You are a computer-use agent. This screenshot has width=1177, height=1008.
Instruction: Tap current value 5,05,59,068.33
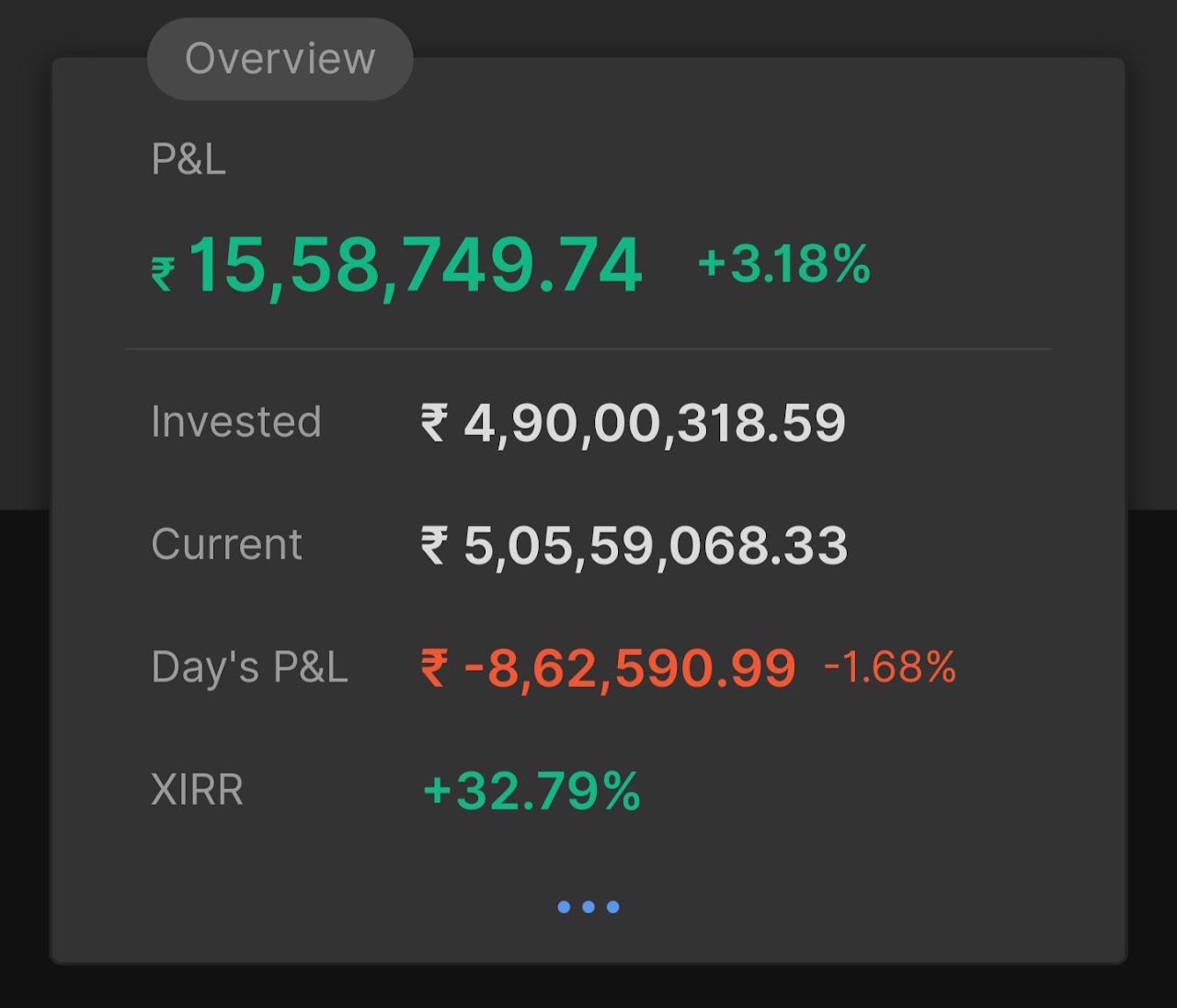pyautogui.click(x=656, y=546)
